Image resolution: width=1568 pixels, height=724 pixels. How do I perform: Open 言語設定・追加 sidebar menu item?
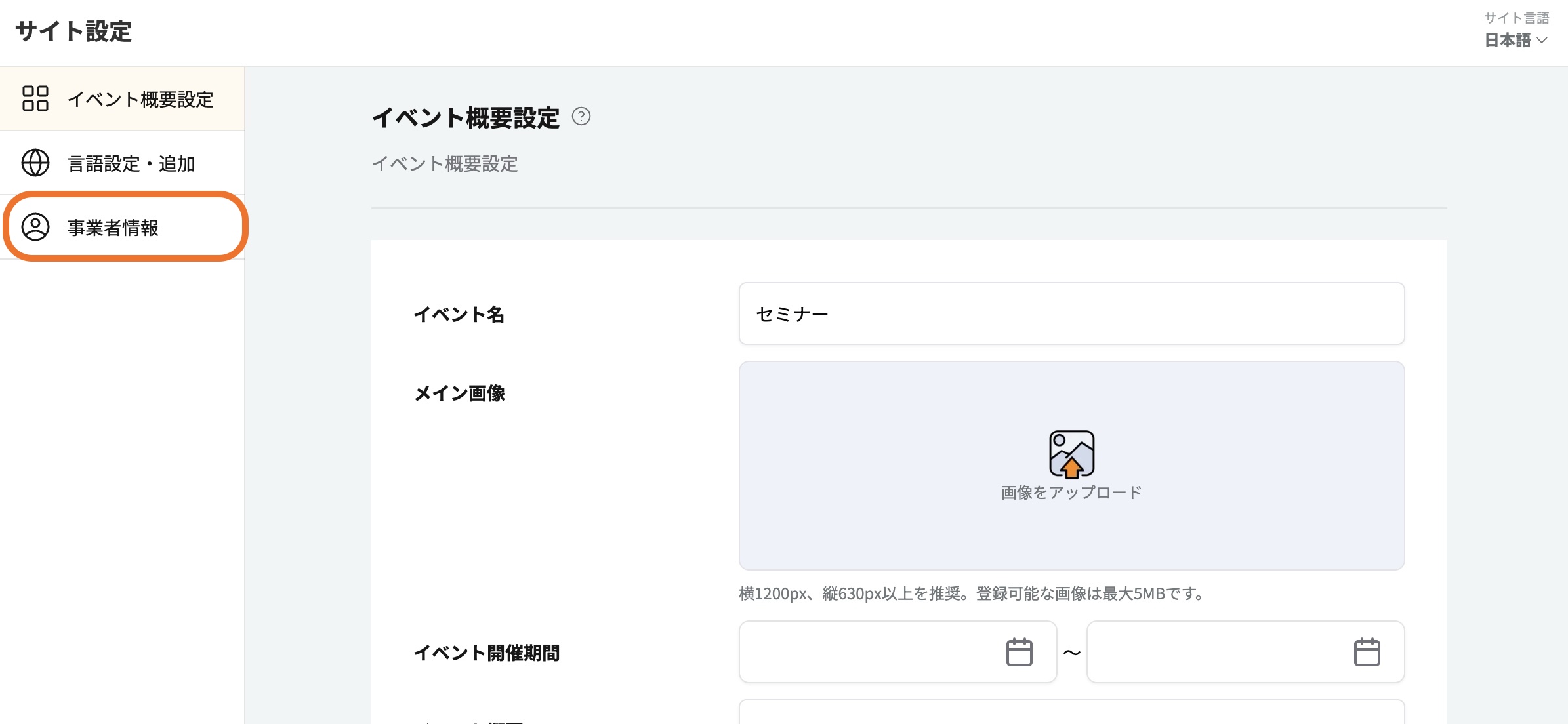131,163
